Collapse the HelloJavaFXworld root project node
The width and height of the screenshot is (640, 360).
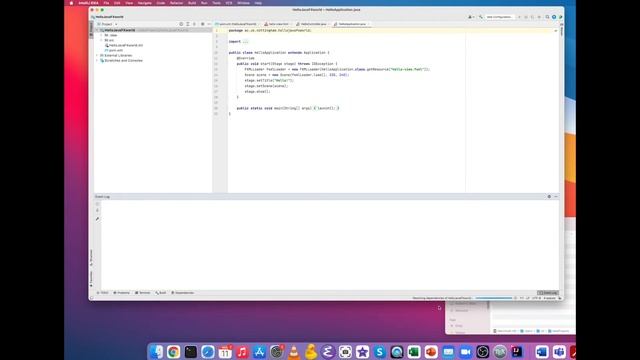tap(98, 30)
